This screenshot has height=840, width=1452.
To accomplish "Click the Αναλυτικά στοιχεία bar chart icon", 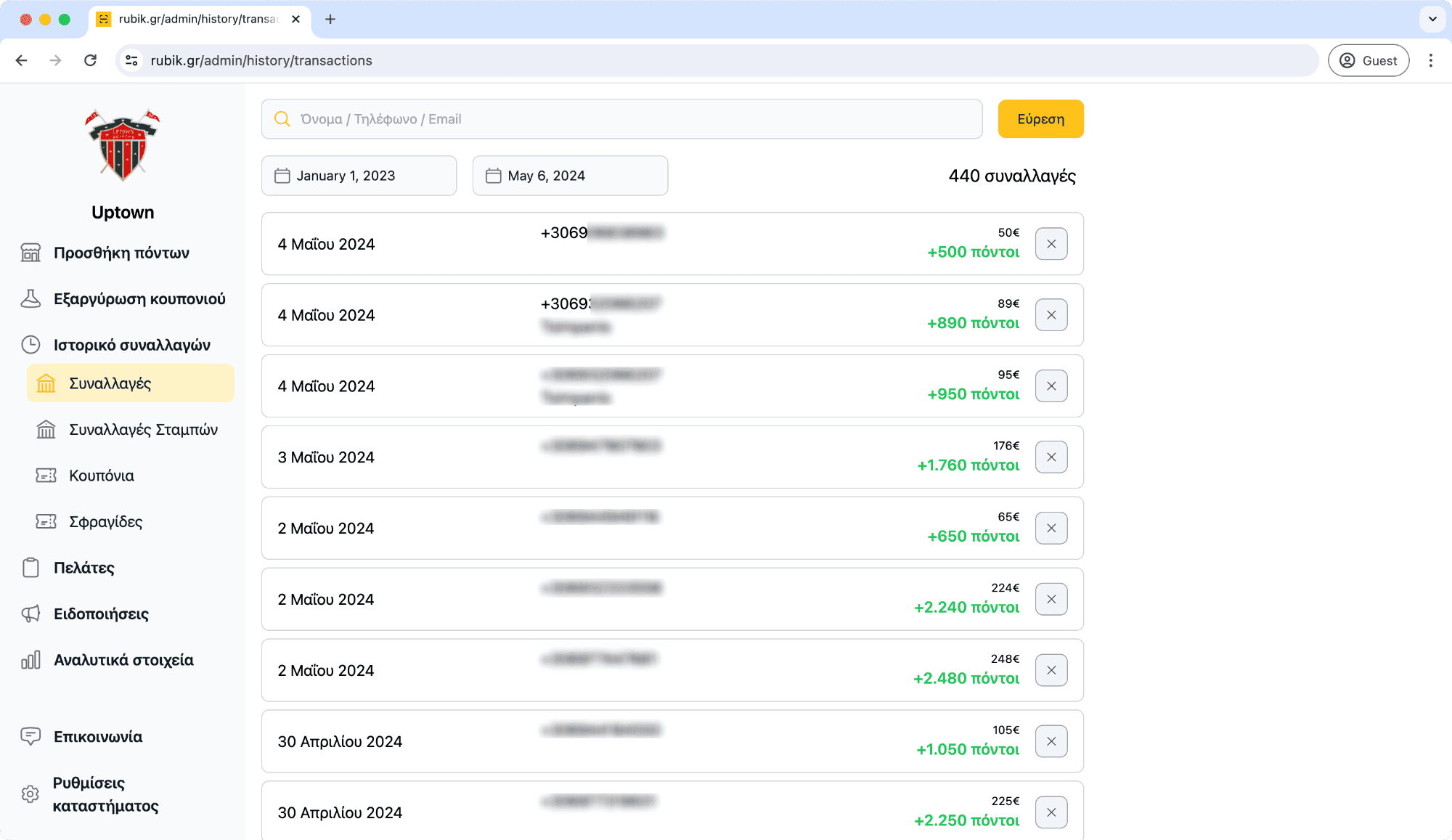I will click(30, 660).
